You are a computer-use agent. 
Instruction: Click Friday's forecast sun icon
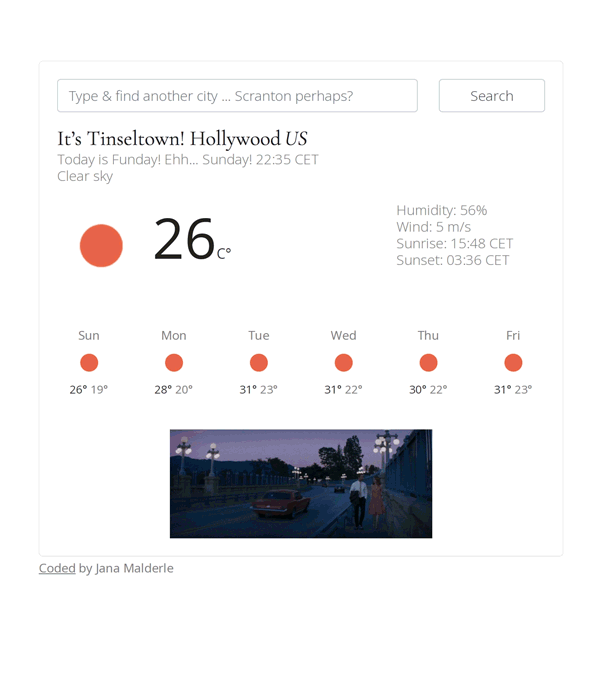tap(513, 362)
